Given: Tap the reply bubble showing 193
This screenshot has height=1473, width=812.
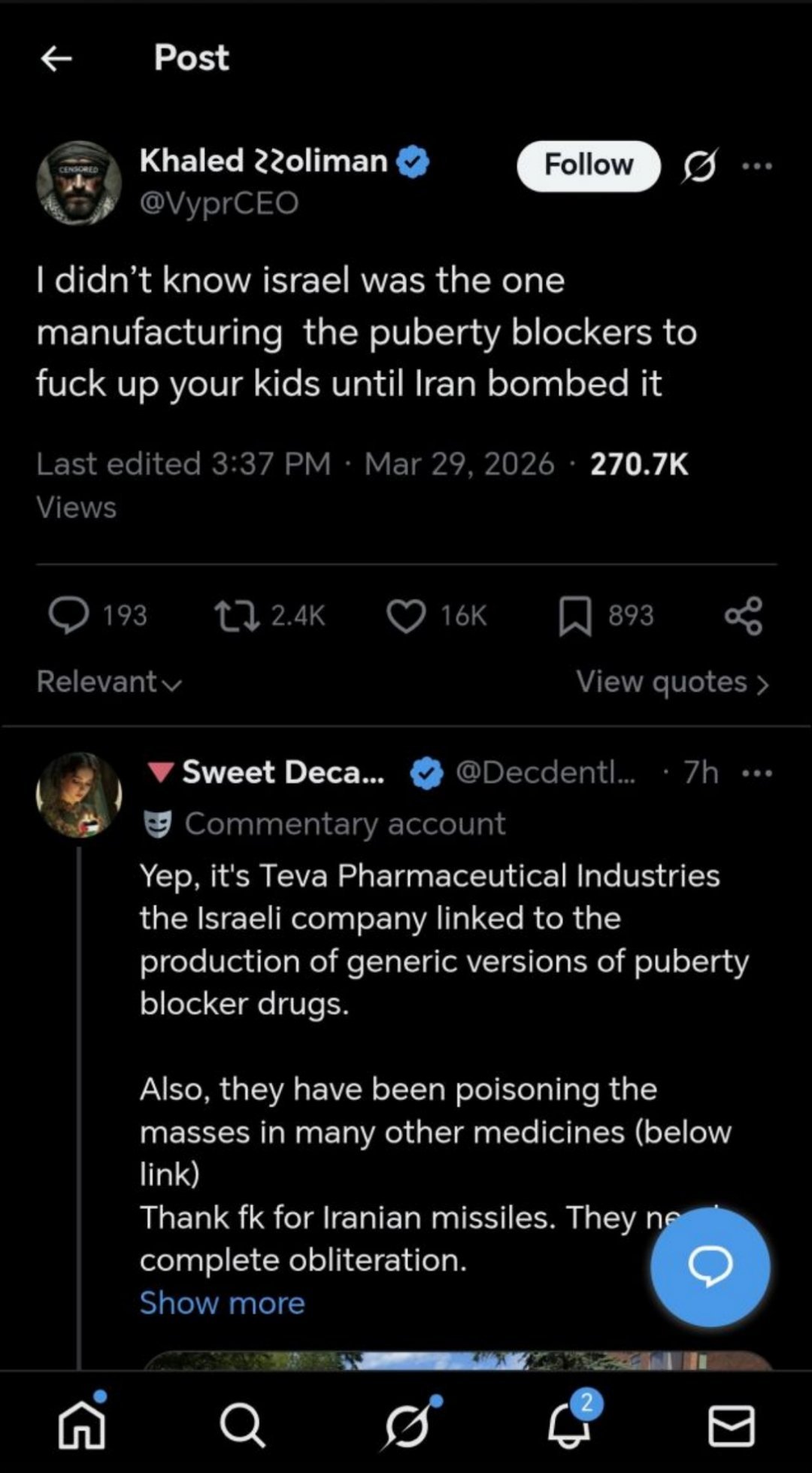Looking at the screenshot, I should coord(69,616).
